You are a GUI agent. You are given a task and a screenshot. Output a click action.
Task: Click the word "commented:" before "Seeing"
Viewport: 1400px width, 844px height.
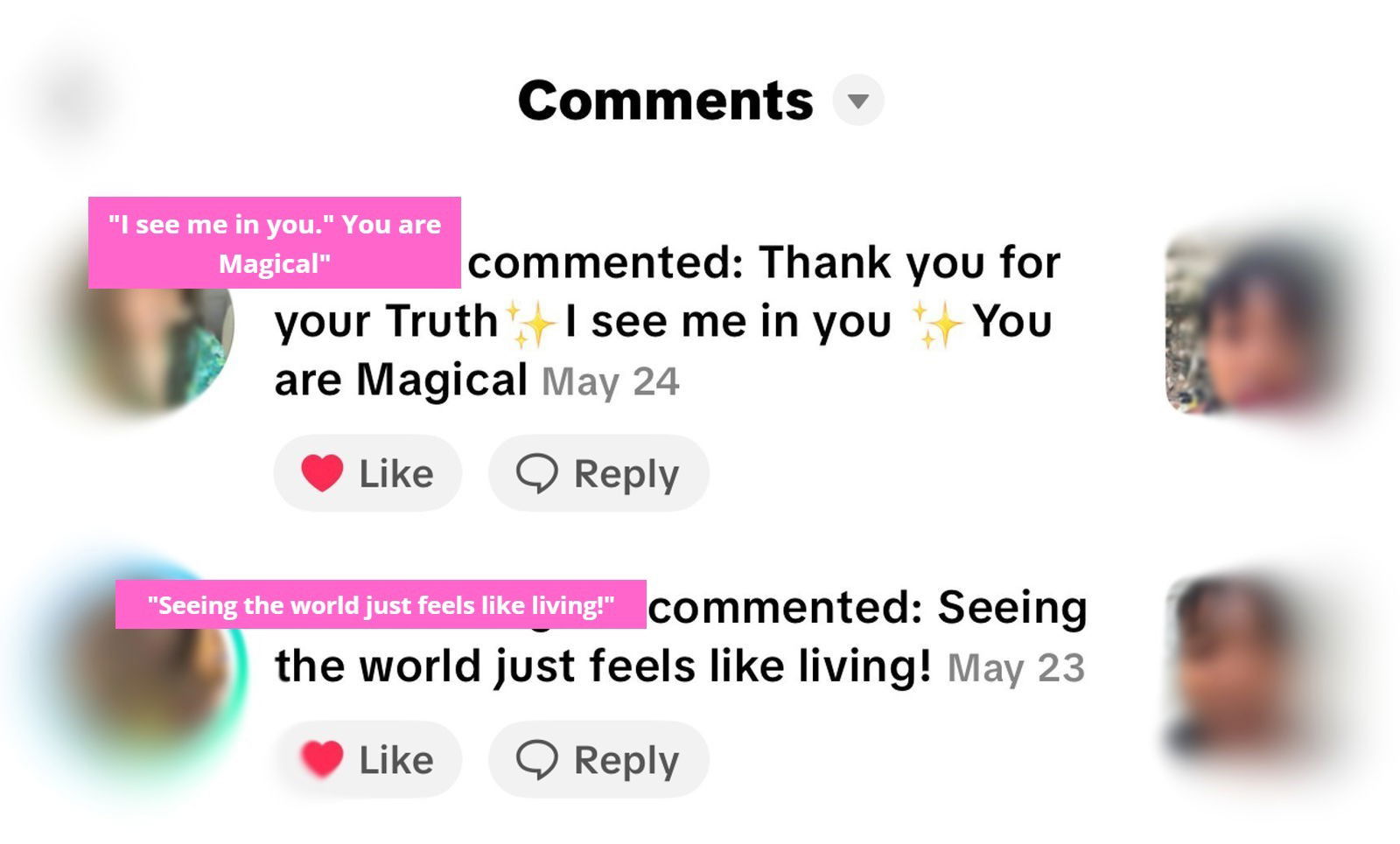tap(785, 608)
